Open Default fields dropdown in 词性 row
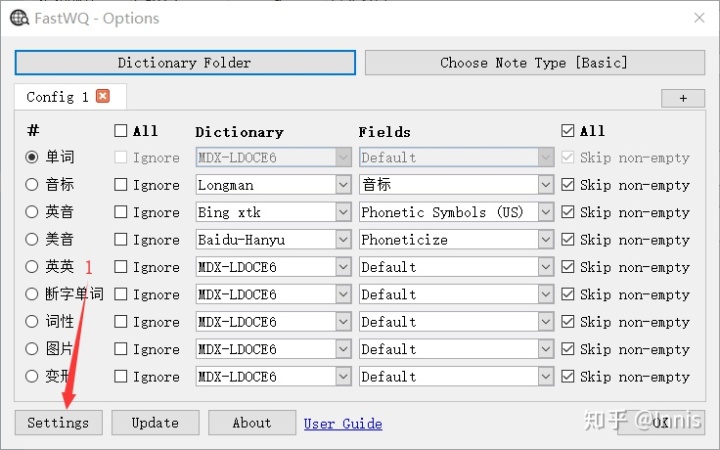Image resolution: width=720 pixels, height=450 pixels. [456, 321]
